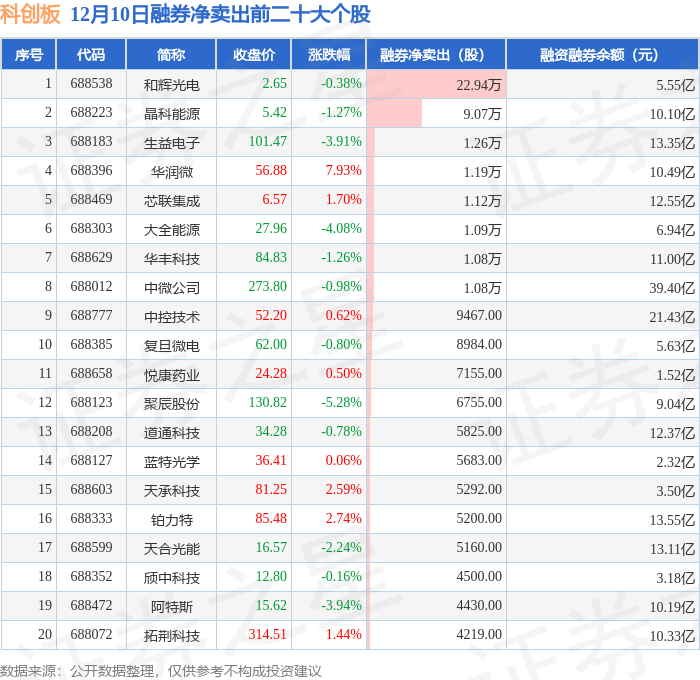Image resolution: width=700 pixels, height=680 pixels.
Task: Select stock name 蓝特光学
Action: click(x=171, y=462)
